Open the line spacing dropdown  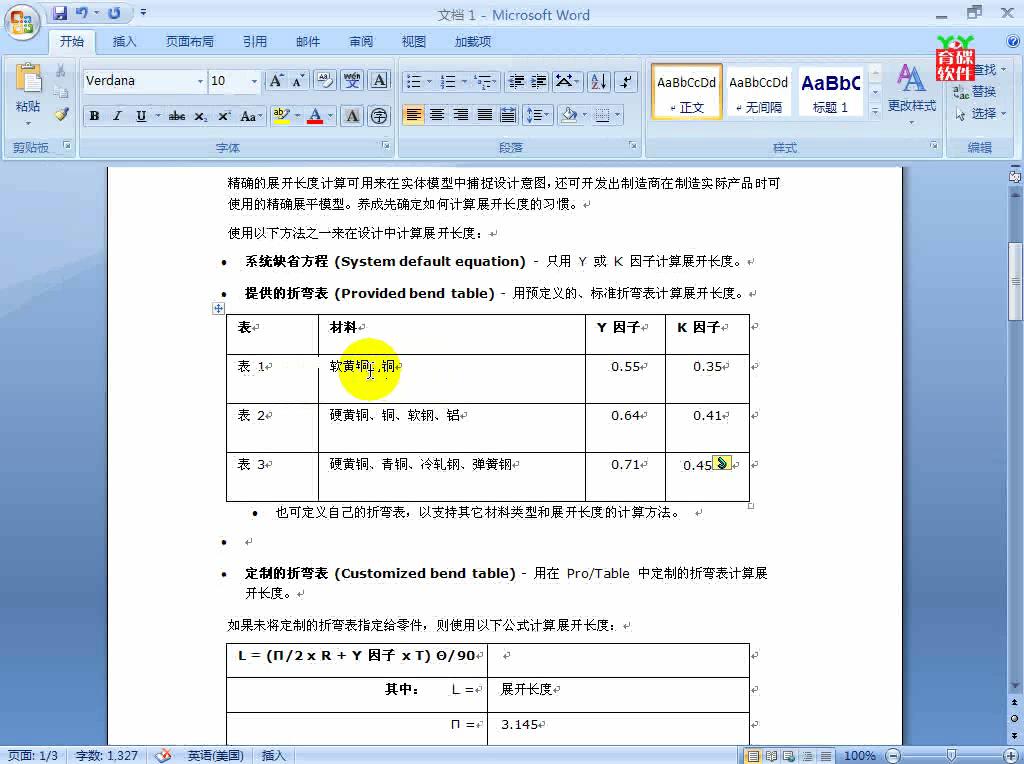click(538, 116)
